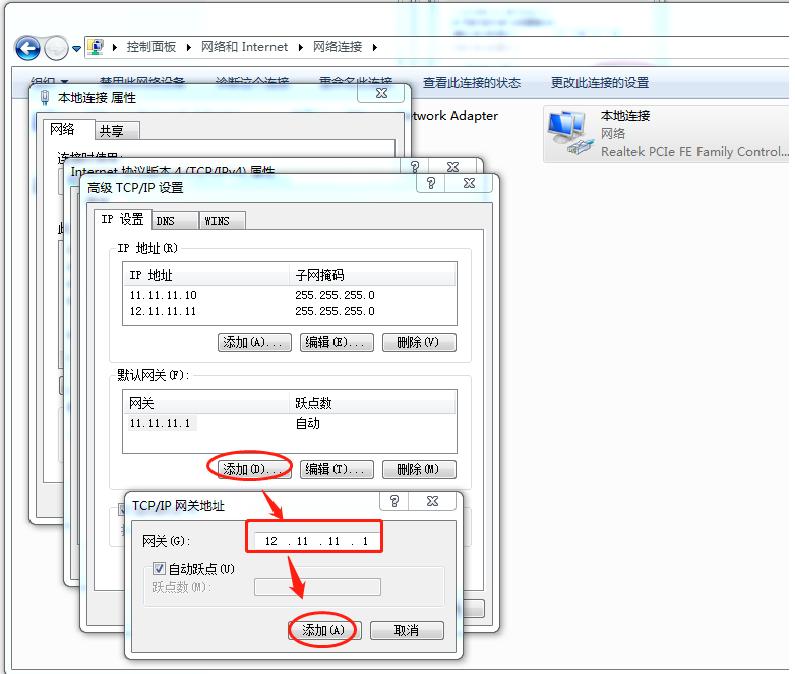Click the help button of TCP/IP 网关地址
The width and height of the screenshot is (795, 674).
click(394, 501)
